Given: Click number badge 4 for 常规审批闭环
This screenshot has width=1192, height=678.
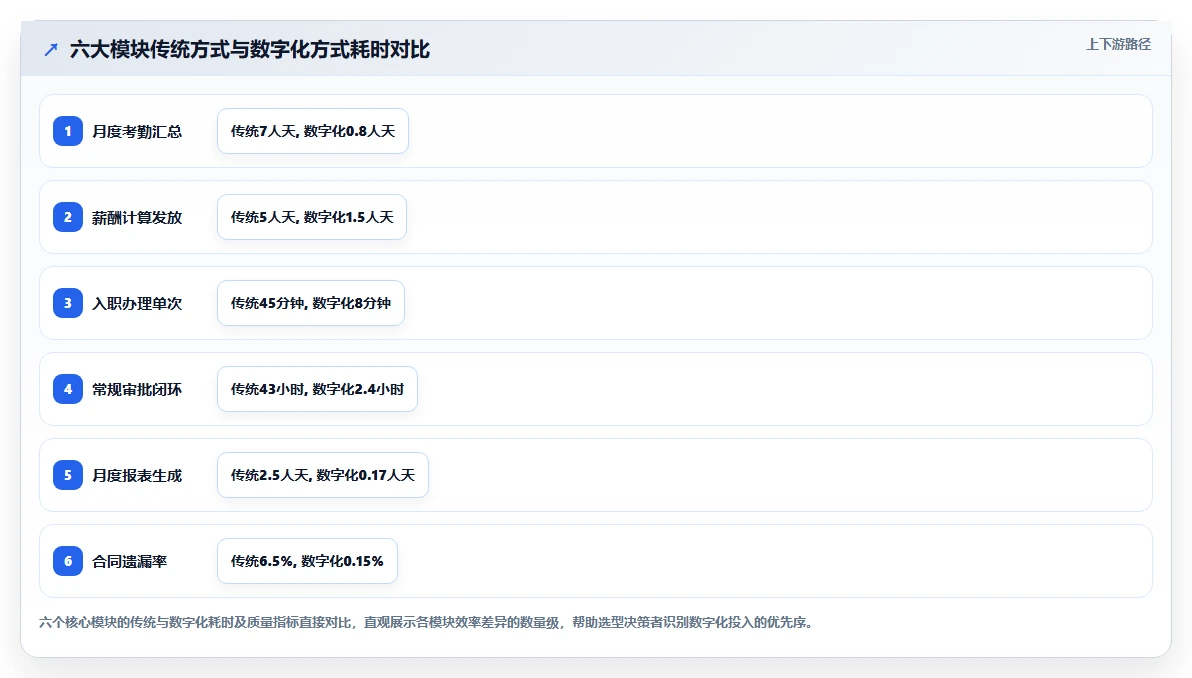Looking at the screenshot, I should click(68, 388).
